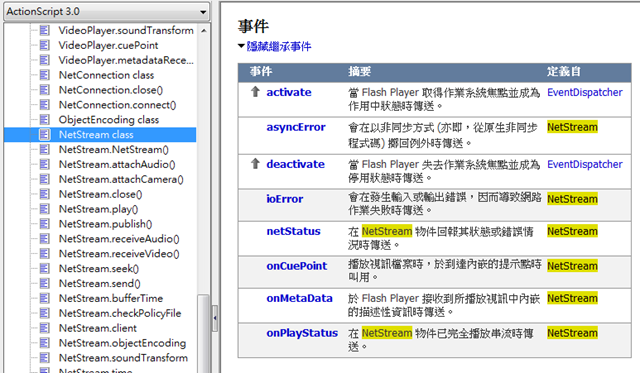Select NetConnection.close() topic
Viewport: 640px width, 373px height.
[111, 90]
